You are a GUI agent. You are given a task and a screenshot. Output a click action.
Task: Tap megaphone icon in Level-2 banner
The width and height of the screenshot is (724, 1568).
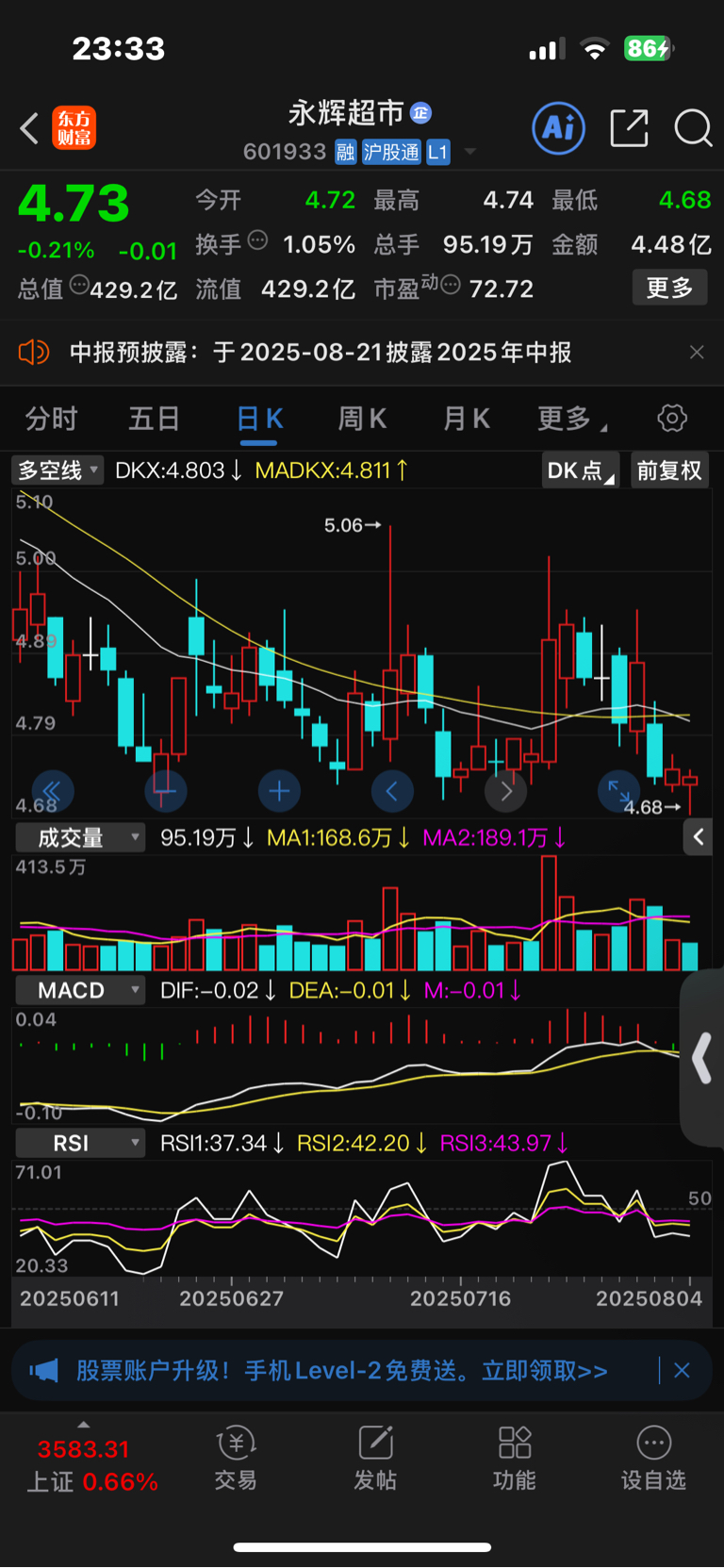coord(43,1370)
